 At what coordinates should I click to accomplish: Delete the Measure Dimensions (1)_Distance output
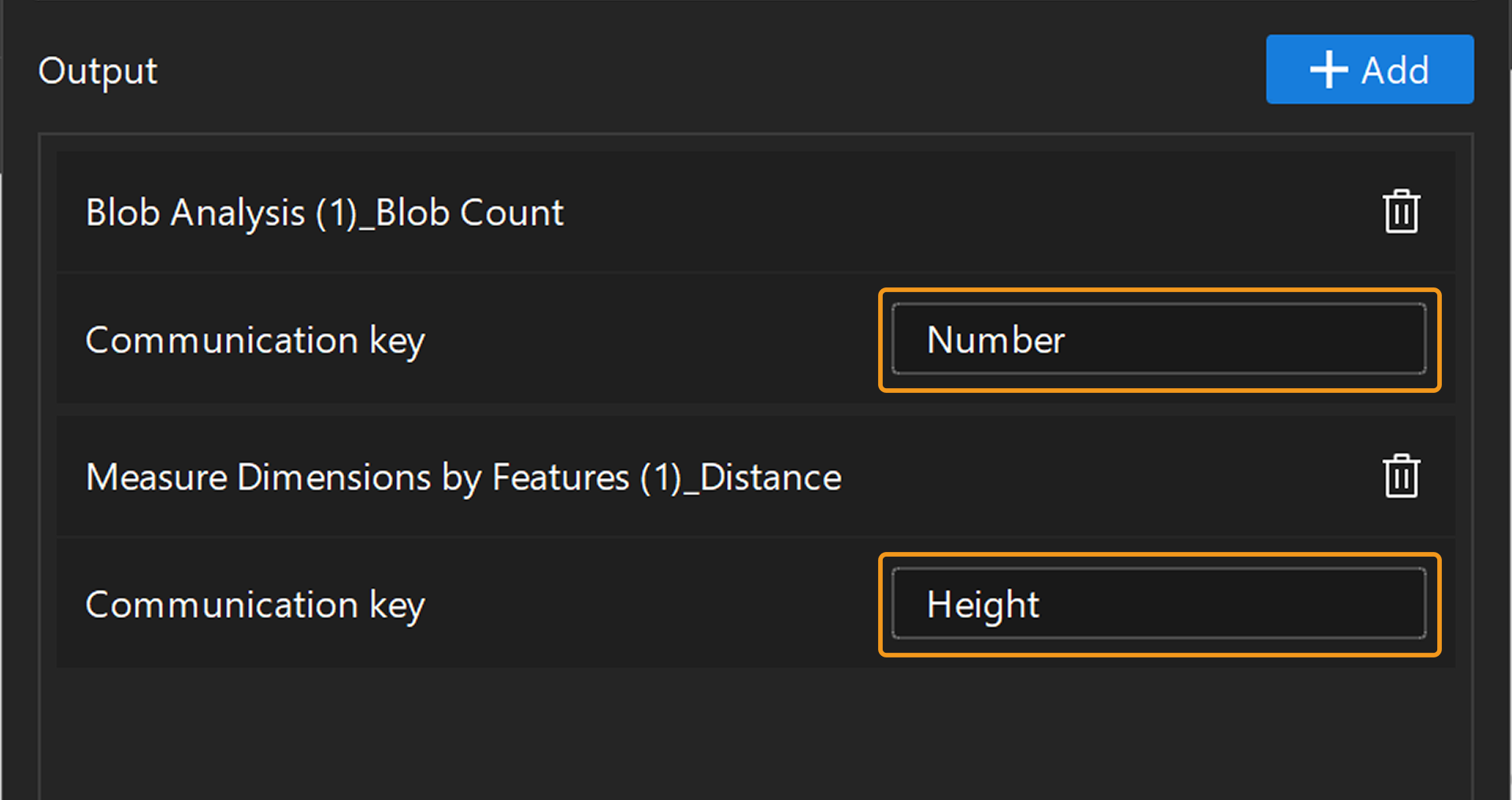point(1403,475)
